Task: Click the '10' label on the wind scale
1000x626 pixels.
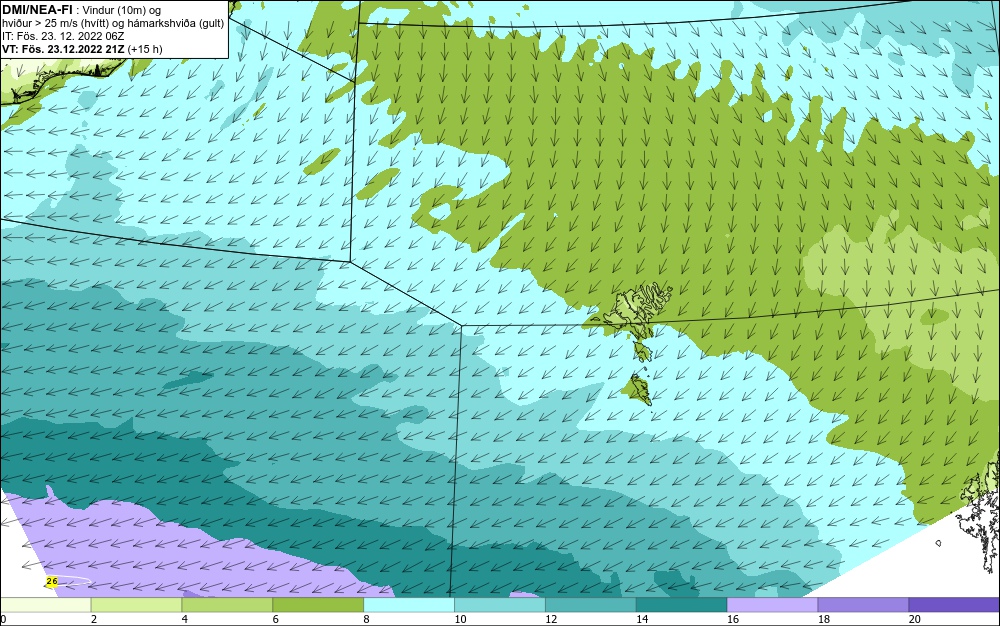Action: 460,619
